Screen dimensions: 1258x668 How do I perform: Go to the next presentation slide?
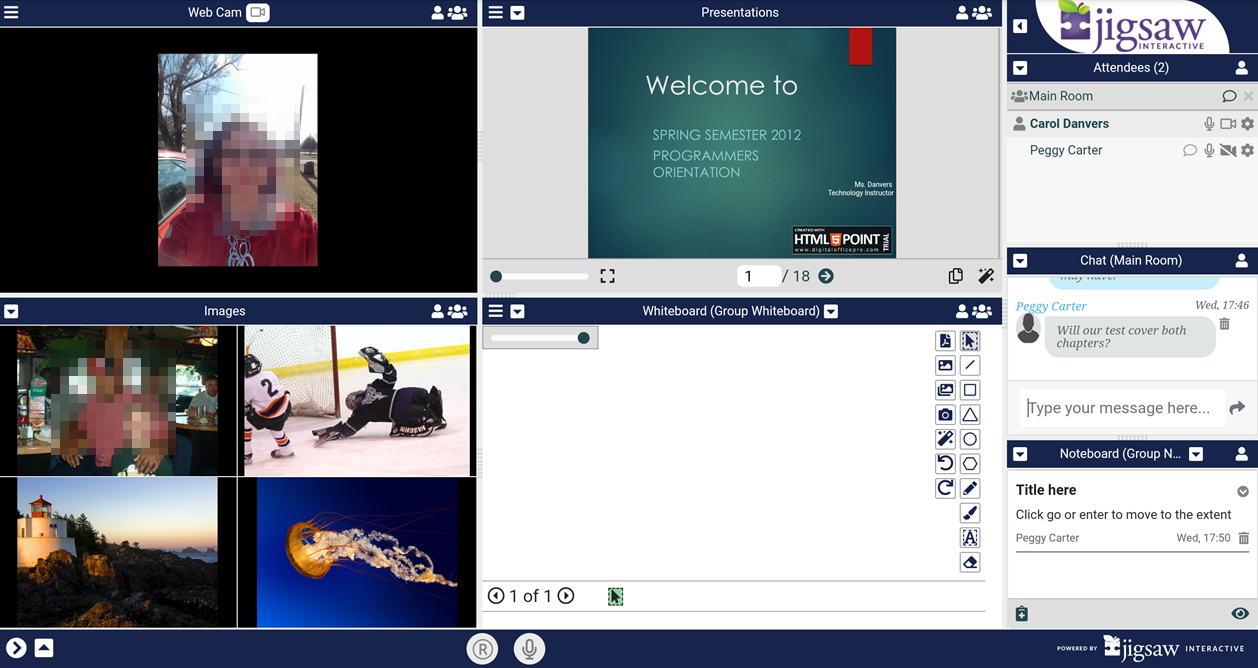pos(826,276)
